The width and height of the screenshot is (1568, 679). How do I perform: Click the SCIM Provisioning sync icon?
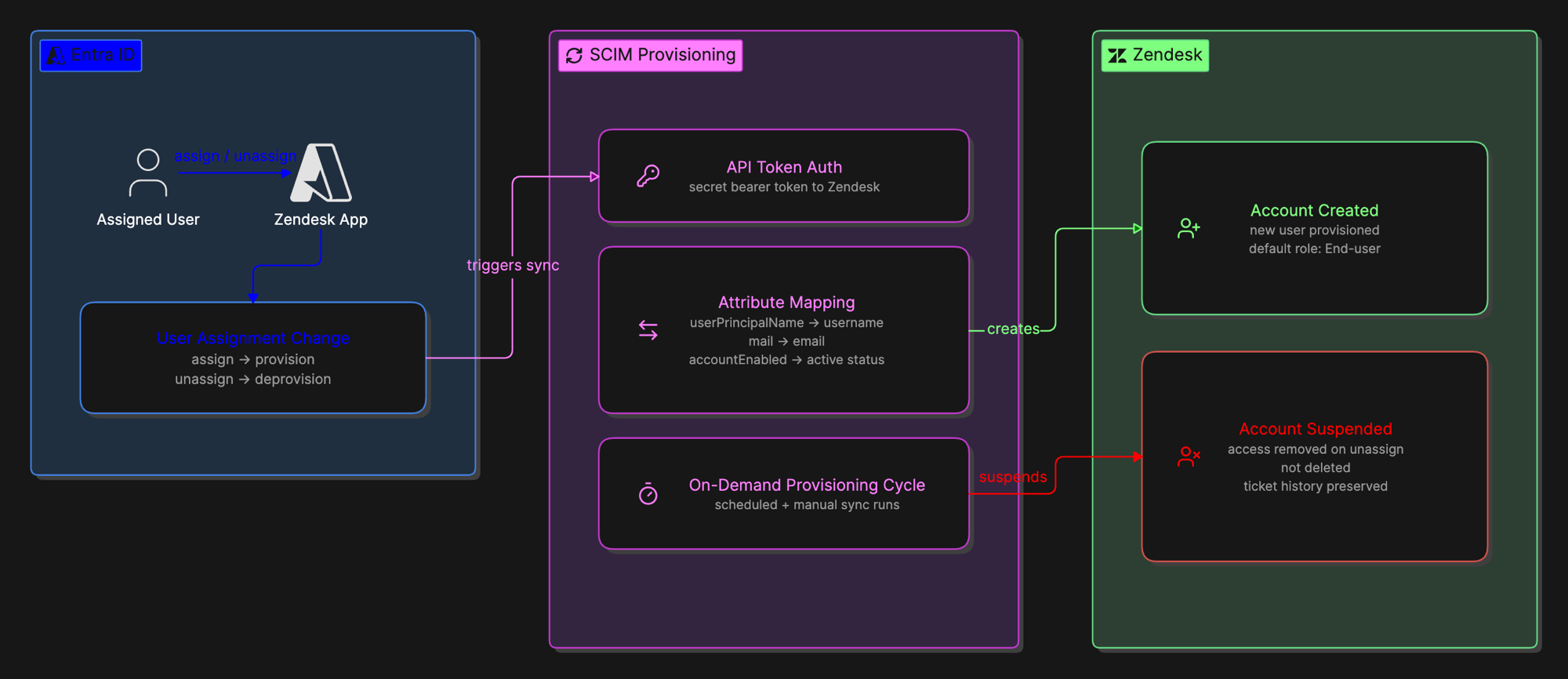click(x=575, y=56)
